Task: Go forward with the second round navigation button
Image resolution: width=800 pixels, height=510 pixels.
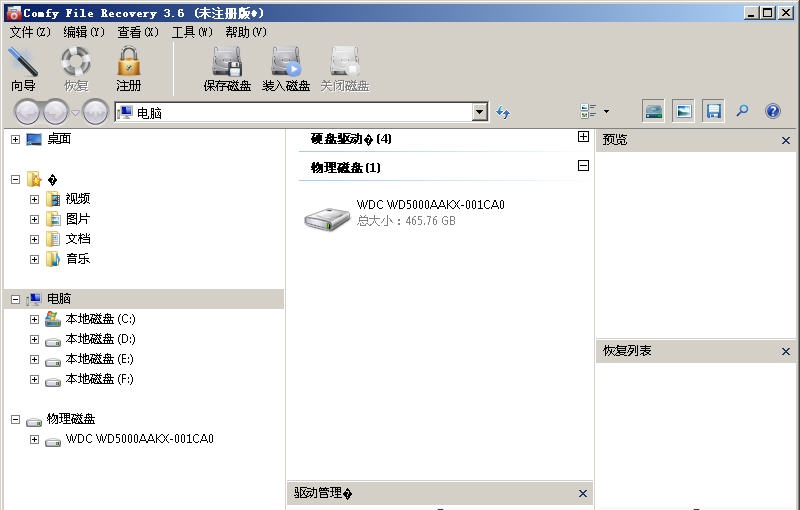Action: click(x=56, y=112)
